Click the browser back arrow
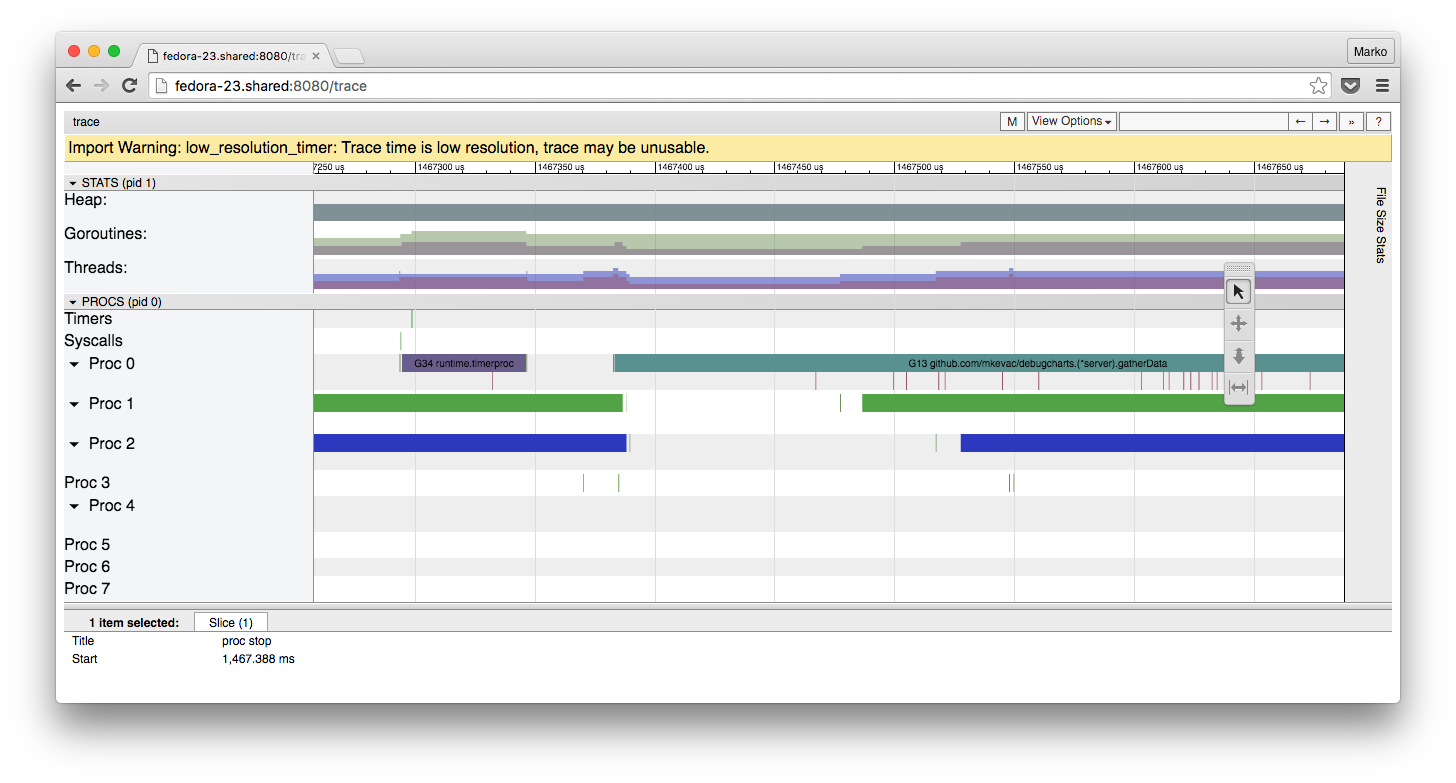Viewport: 1456px width, 783px height. (74, 86)
